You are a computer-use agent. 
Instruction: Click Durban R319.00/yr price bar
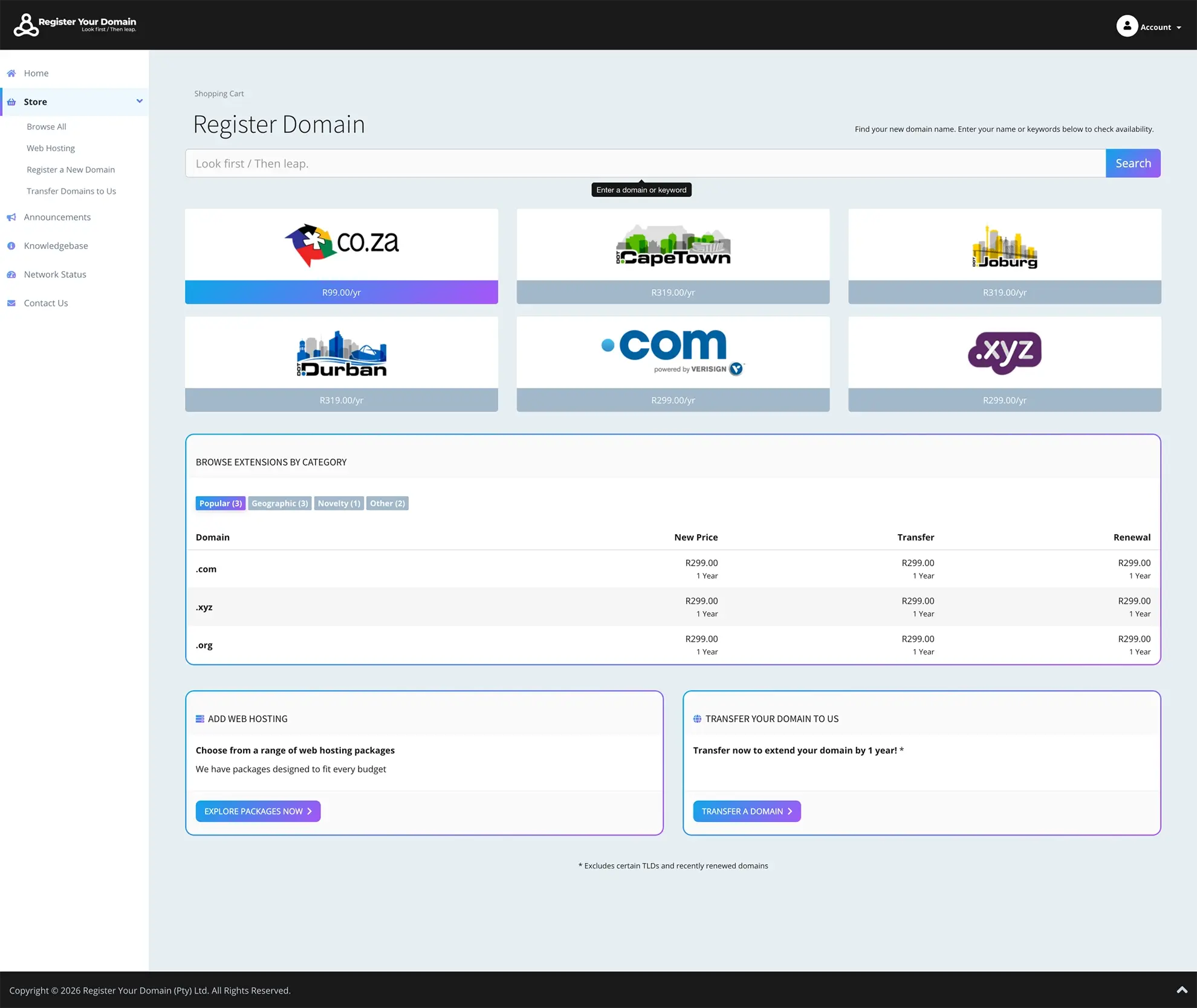[x=342, y=400]
